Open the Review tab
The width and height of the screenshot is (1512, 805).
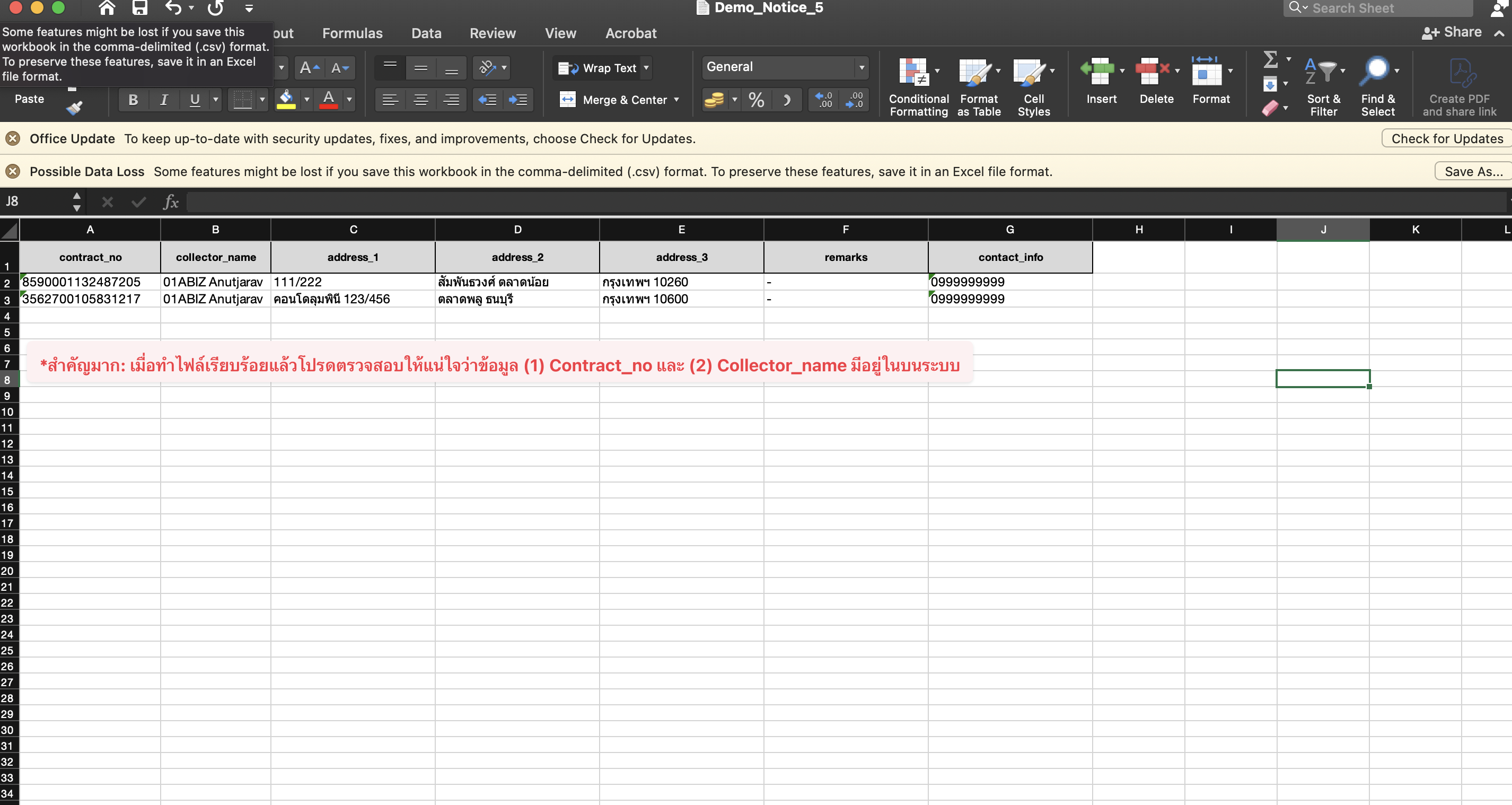[493, 33]
